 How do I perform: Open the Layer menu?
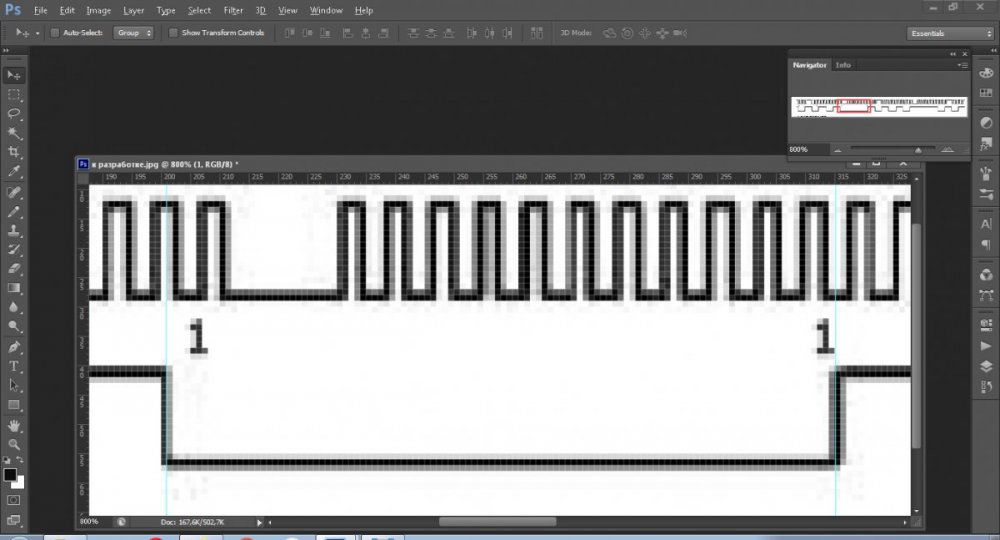133,10
